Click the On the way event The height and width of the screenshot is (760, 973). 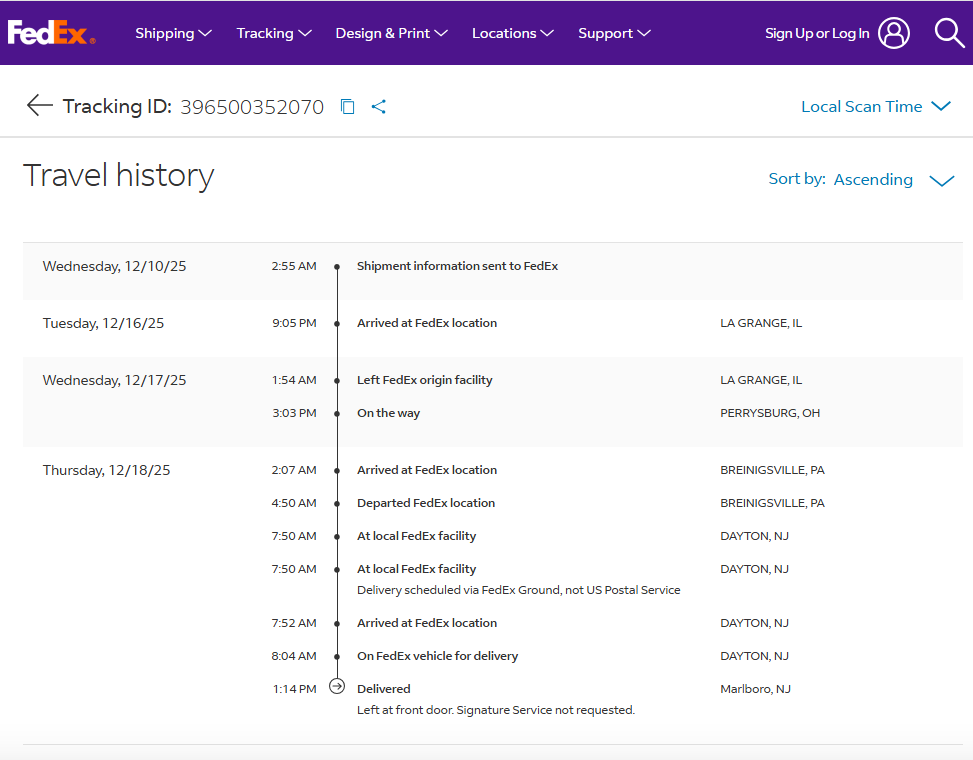click(x=388, y=413)
